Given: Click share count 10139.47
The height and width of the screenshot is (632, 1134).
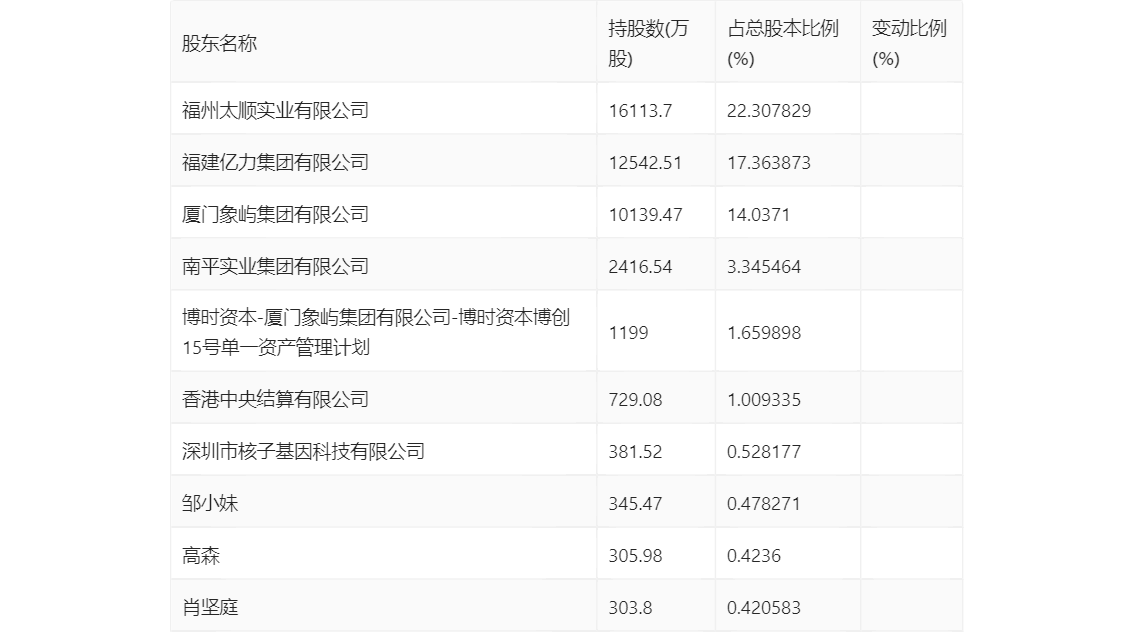Looking at the screenshot, I should (645, 215).
